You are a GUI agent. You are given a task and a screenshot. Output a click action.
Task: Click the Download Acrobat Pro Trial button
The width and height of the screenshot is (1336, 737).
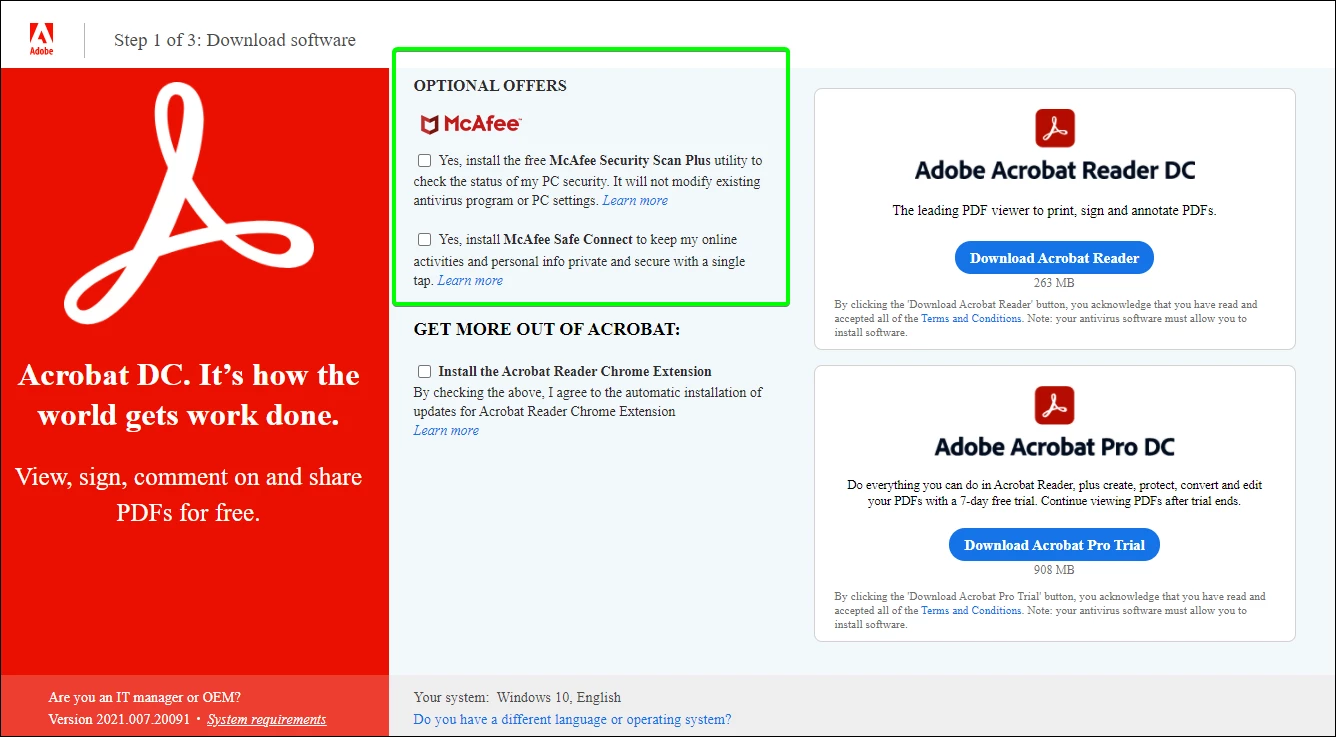pyautogui.click(x=1054, y=545)
